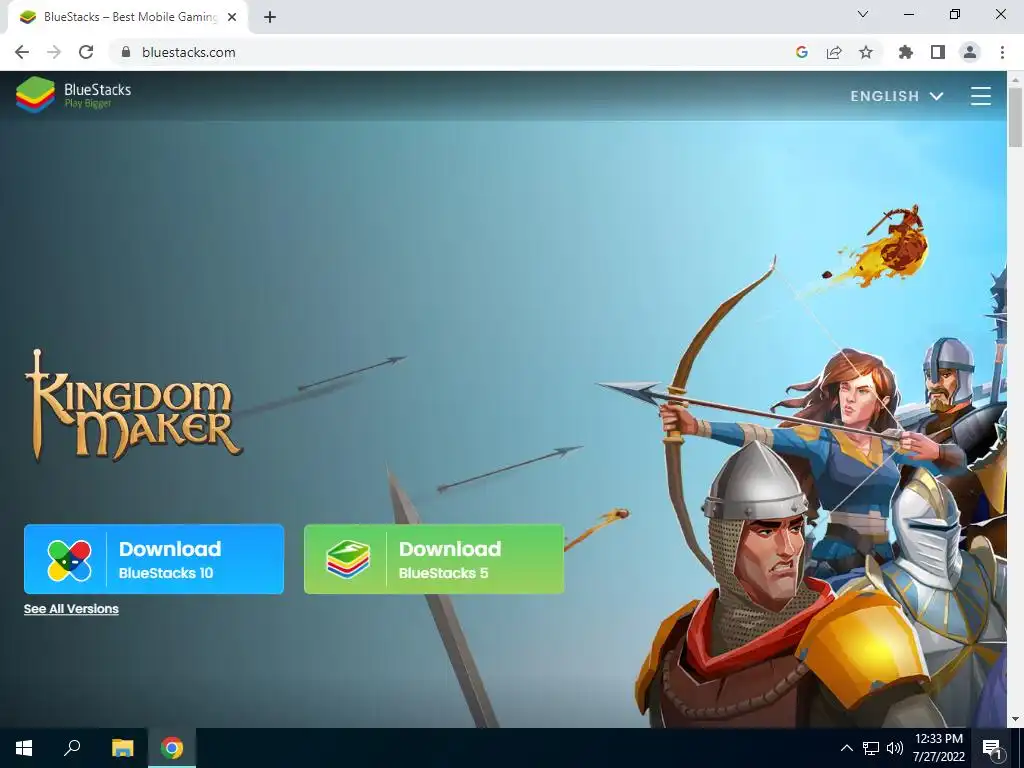Click the Kingdom Maker game logo
The image size is (1024, 768).
133,405
